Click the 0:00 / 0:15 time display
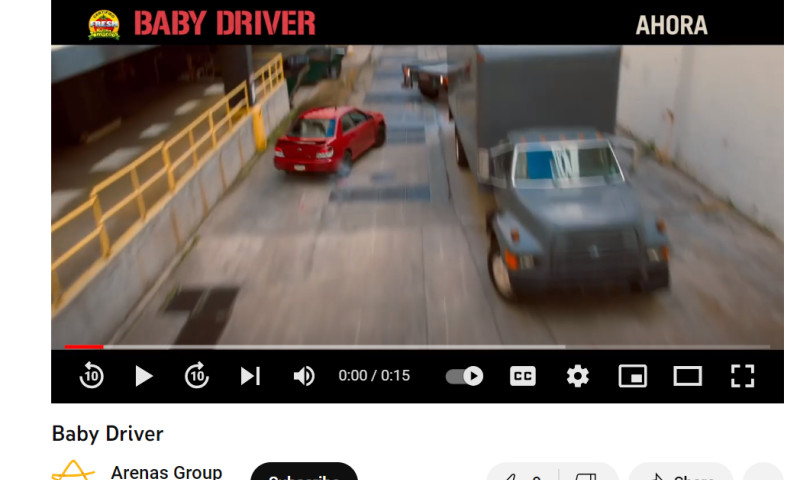800x480 pixels. pos(374,376)
